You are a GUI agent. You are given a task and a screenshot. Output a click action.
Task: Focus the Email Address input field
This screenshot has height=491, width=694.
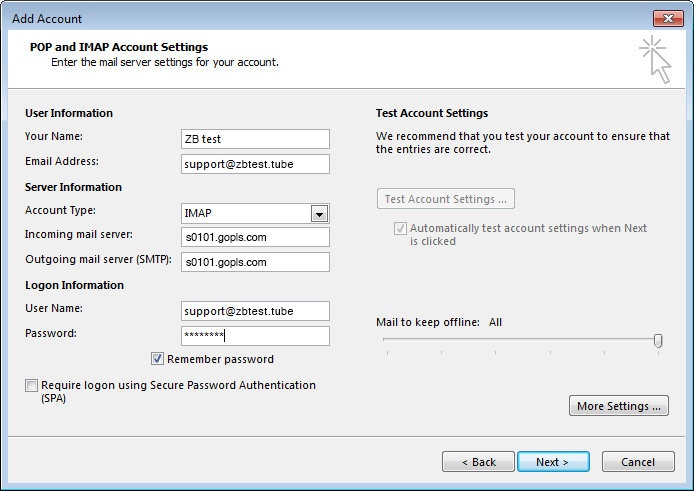tap(255, 164)
